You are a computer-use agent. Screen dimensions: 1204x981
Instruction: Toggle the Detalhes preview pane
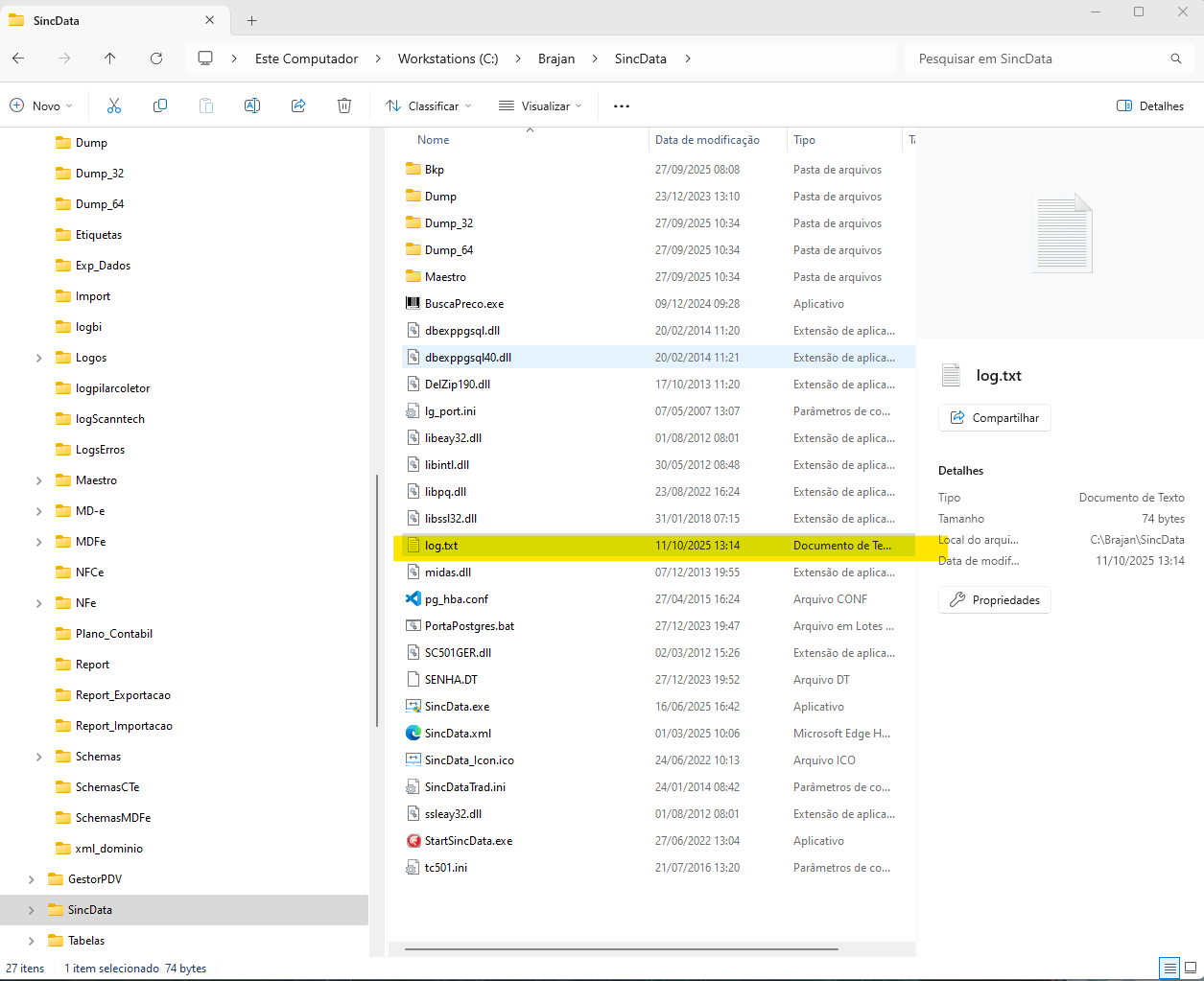[1150, 105]
